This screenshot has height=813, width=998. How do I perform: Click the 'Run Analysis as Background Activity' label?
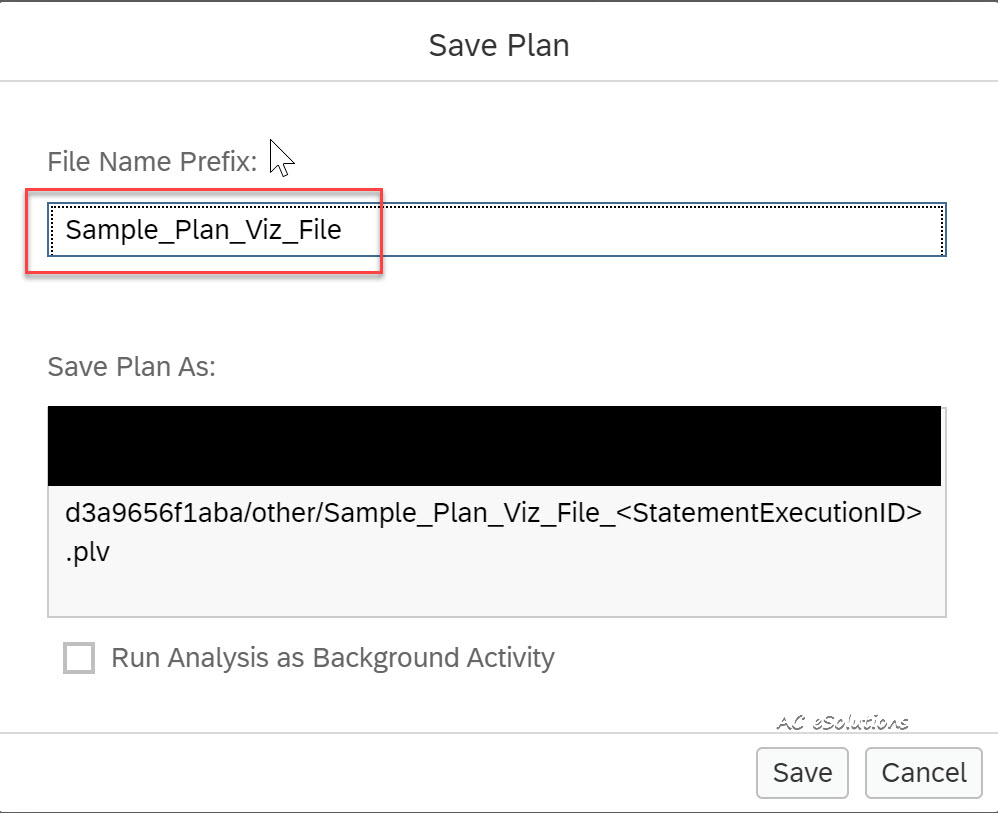[332, 658]
